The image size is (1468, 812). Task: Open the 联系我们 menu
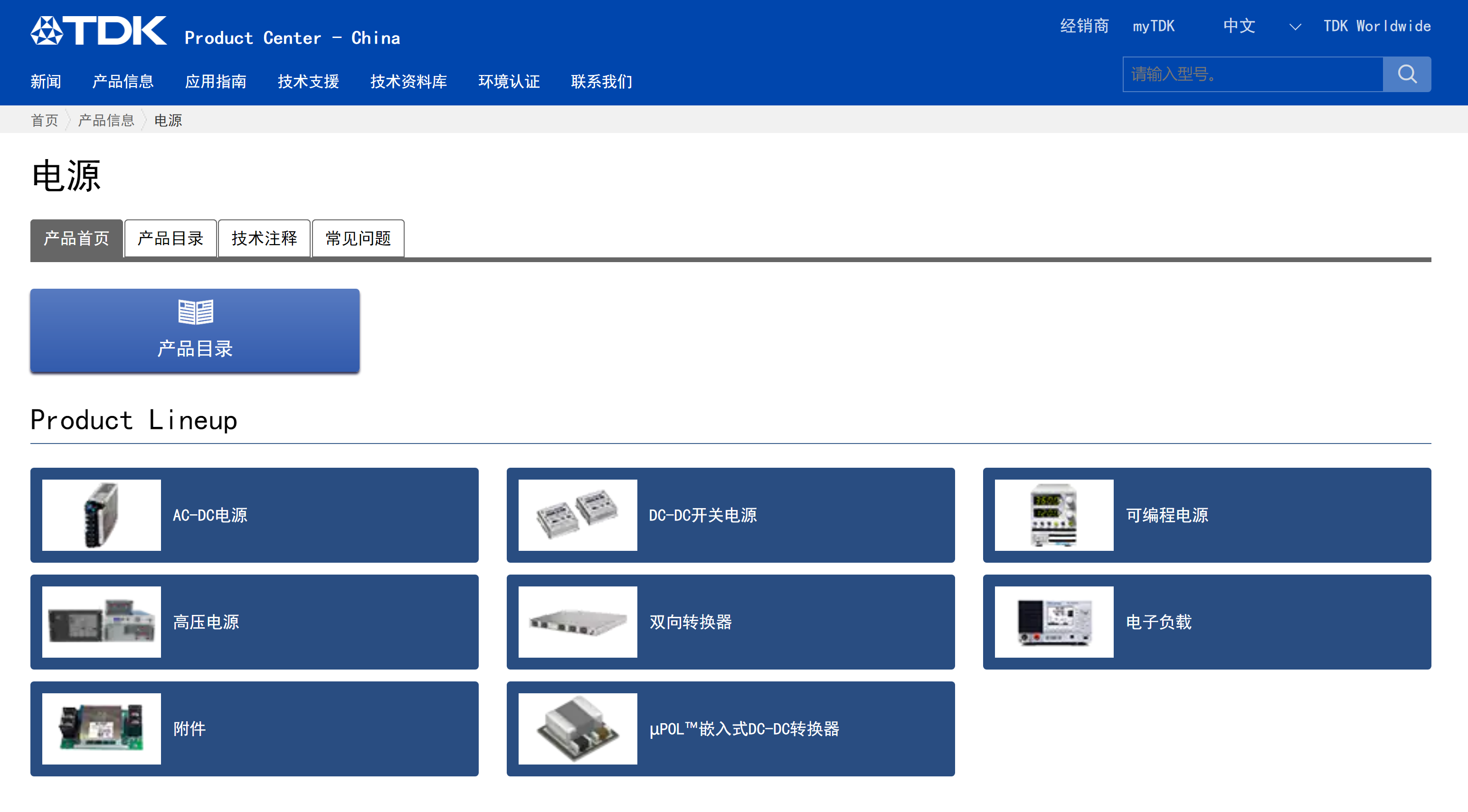(602, 82)
